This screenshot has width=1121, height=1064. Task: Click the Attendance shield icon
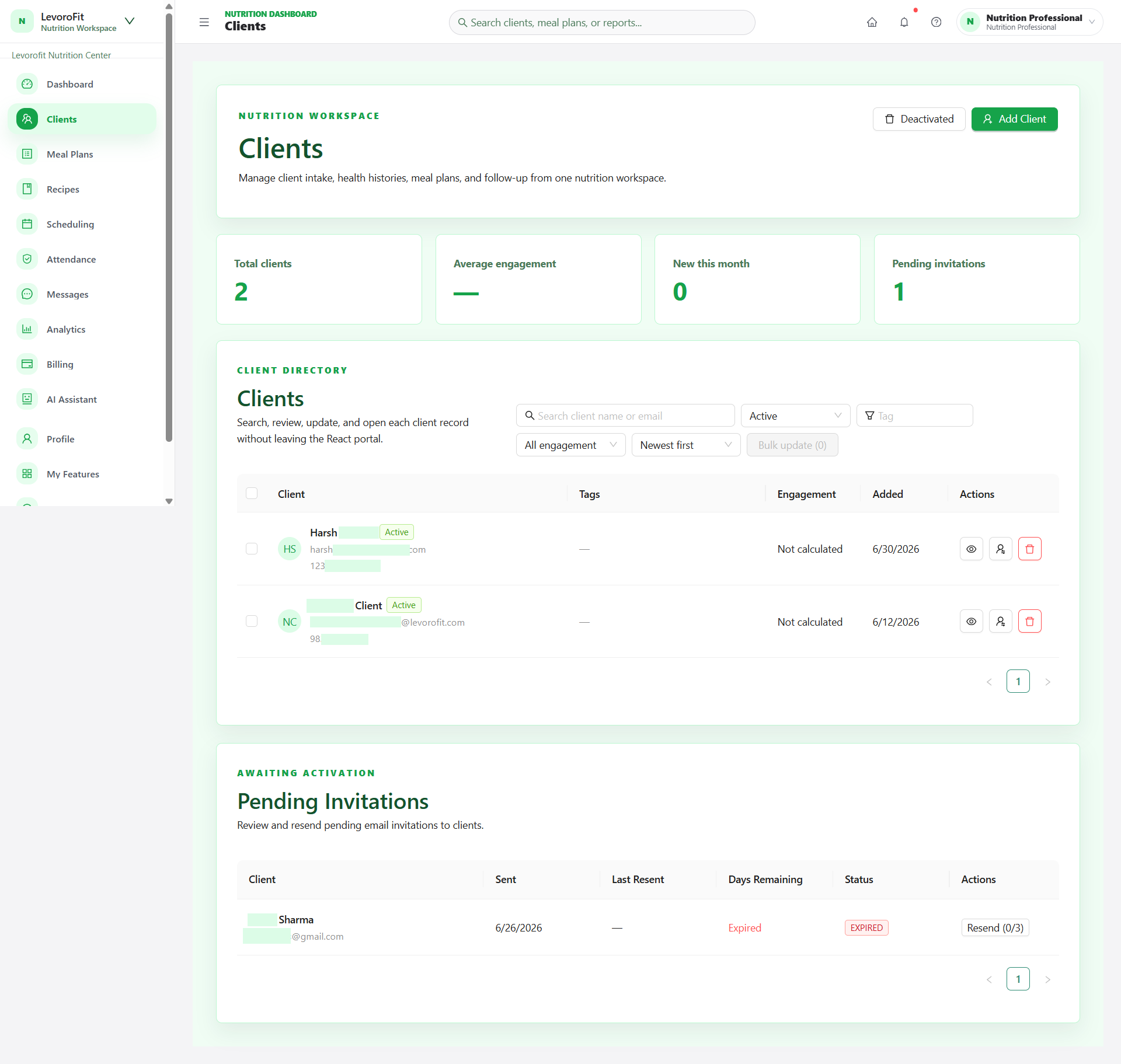click(27, 259)
